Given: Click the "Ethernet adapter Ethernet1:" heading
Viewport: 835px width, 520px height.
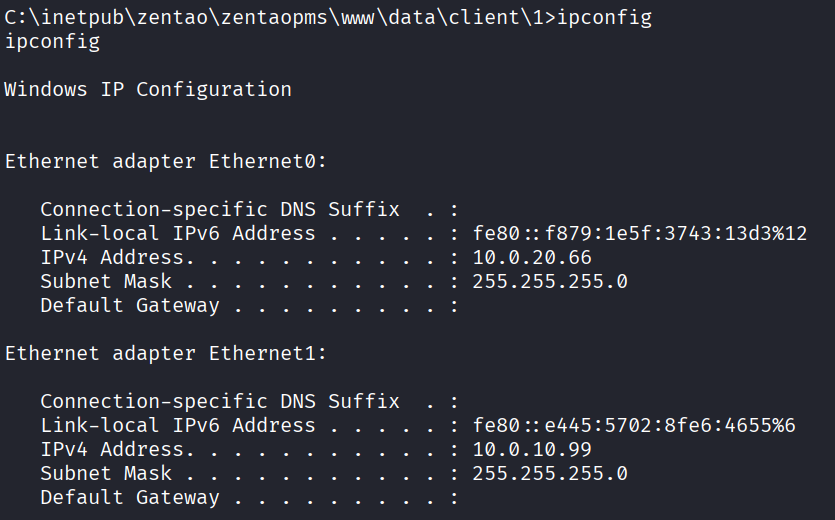Looking at the screenshot, I should (166, 353).
